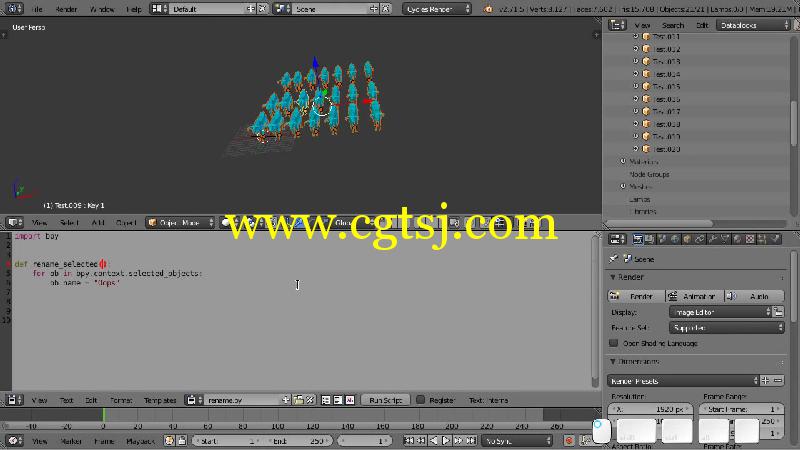Viewport: 800px width, 450px height.
Task: Pin the properties context with pin icon
Action: point(613,259)
